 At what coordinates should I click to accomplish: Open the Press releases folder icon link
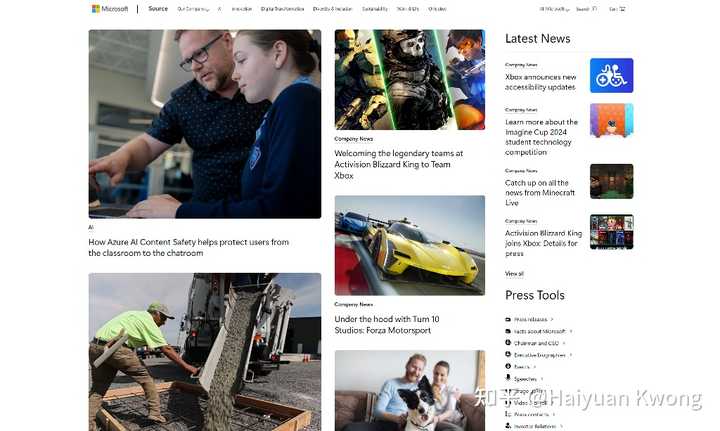point(508,319)
